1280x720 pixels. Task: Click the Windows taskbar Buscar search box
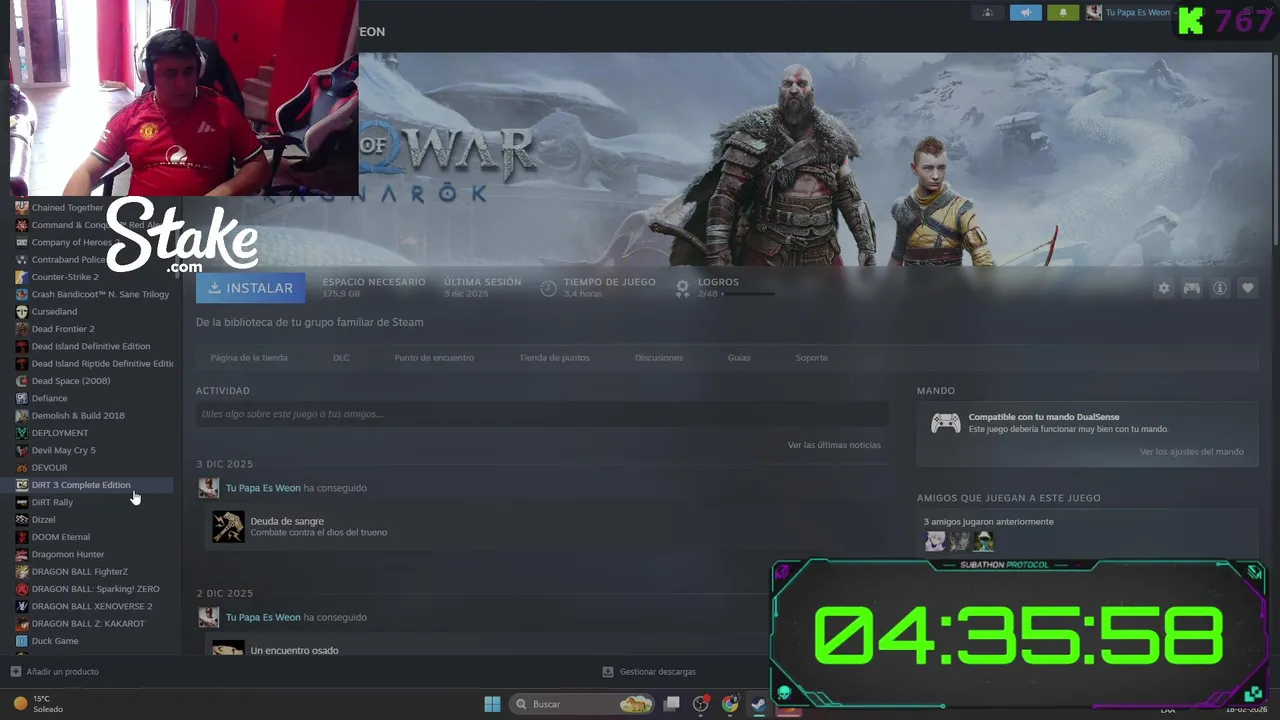pos(582,704)
